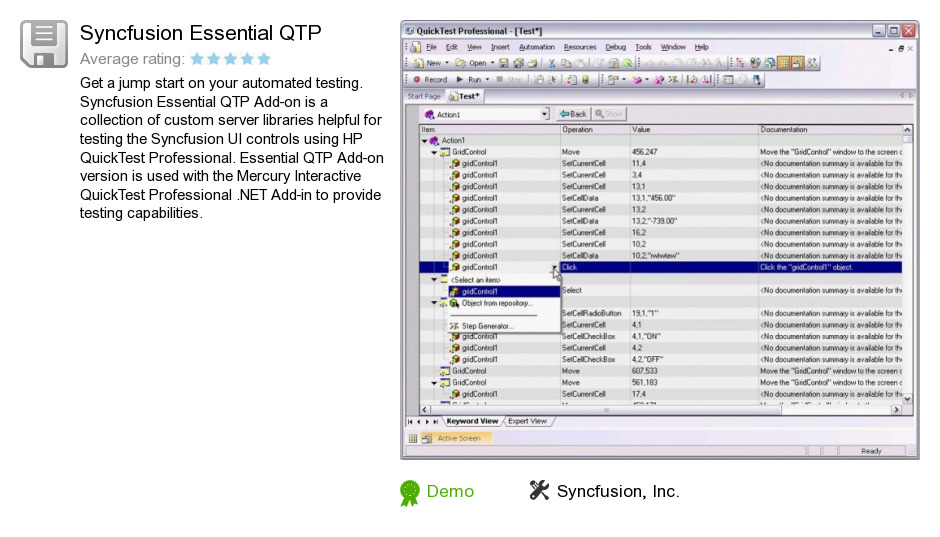Viewport: 940px width, 537px height.
Task: Select the Keyword View tab
Action: 472,421
